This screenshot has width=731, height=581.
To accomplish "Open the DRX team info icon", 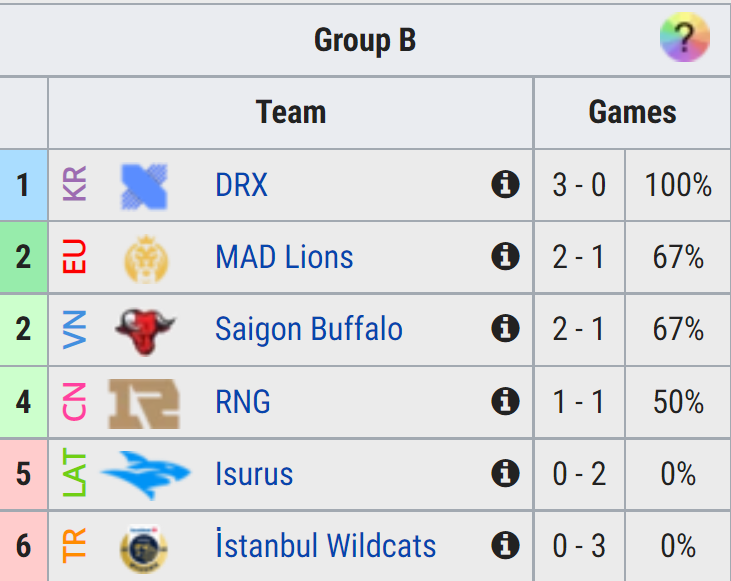I will (505, 184).
